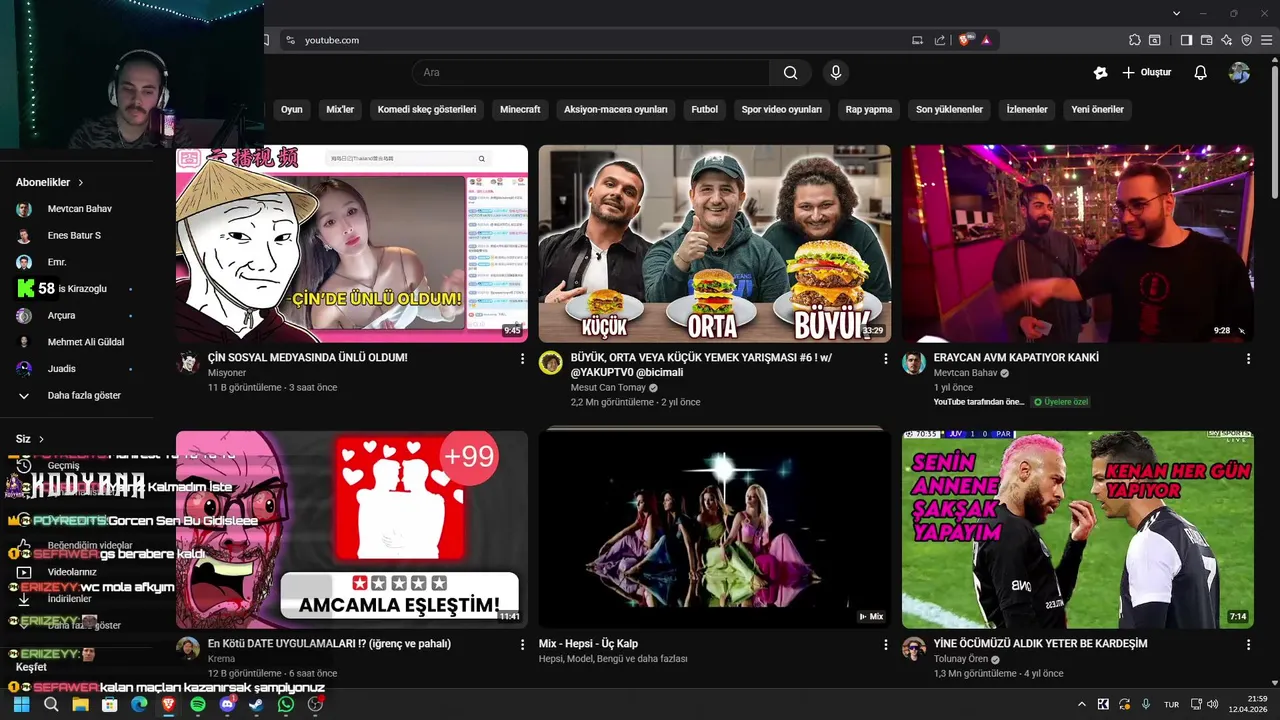The height and width of the screenshot is (720, 1280).
Task: Click the YouTube search magnifier button
Action: (791, 72)
